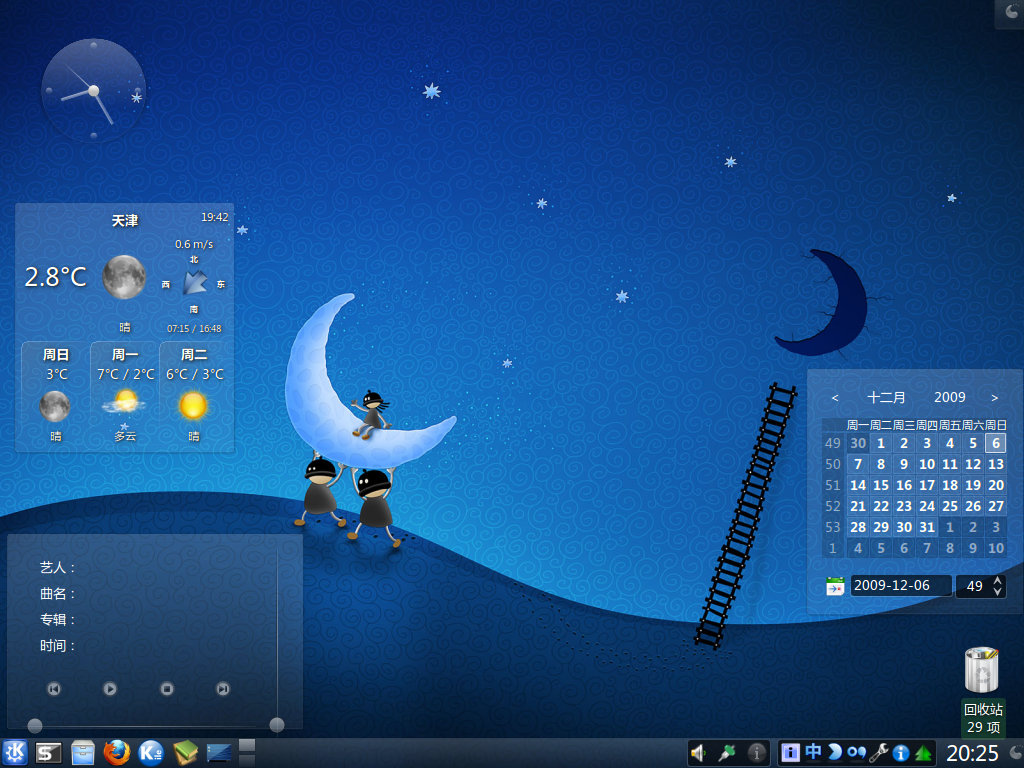1024x768 pixels.
Task: Open the green tree tray icon
Action: click(x=923, y=754)
